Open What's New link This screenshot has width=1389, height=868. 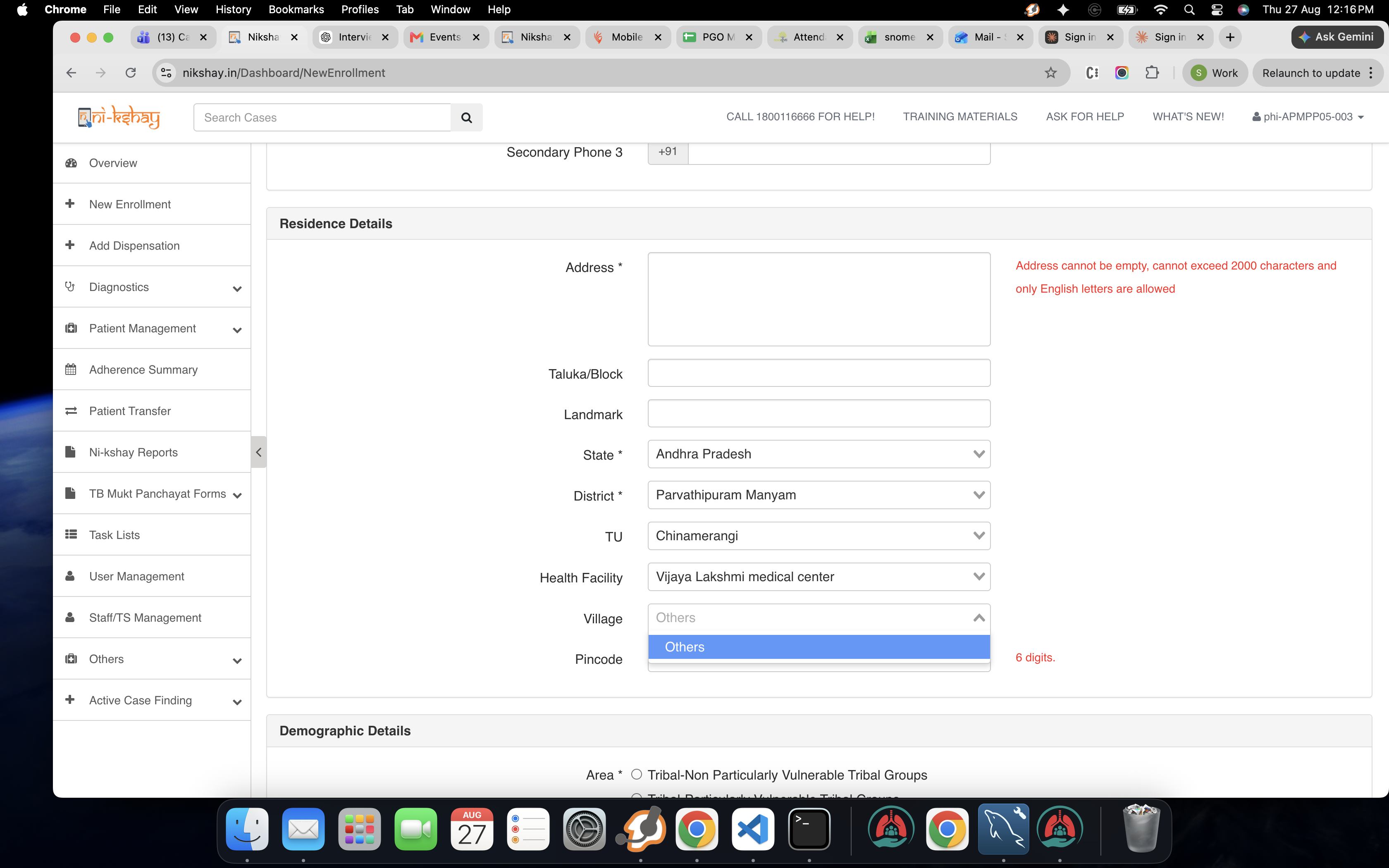click(x=1188, y=117)
